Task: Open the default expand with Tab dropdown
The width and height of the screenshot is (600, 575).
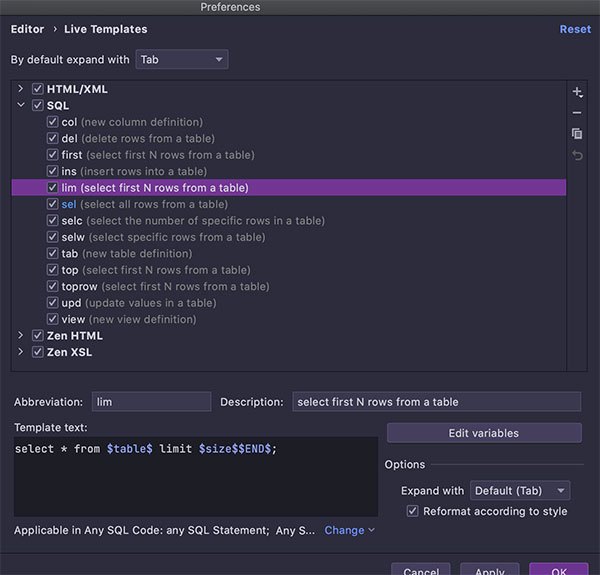Action: (x=182, y=60)
